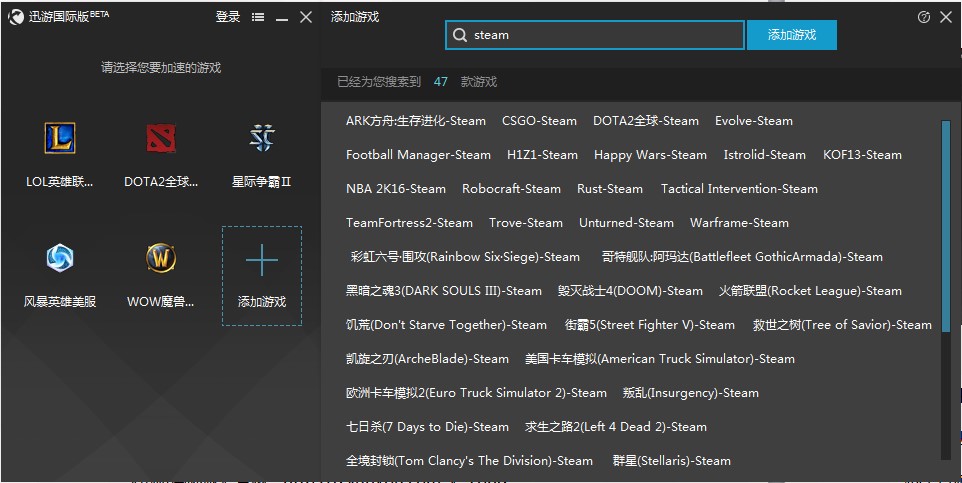The height and width of the screenshot is (483, 962).
Task: Click 全境封锁(Tom Clancy's The Division)-Steam
Action: pos(469,461)
